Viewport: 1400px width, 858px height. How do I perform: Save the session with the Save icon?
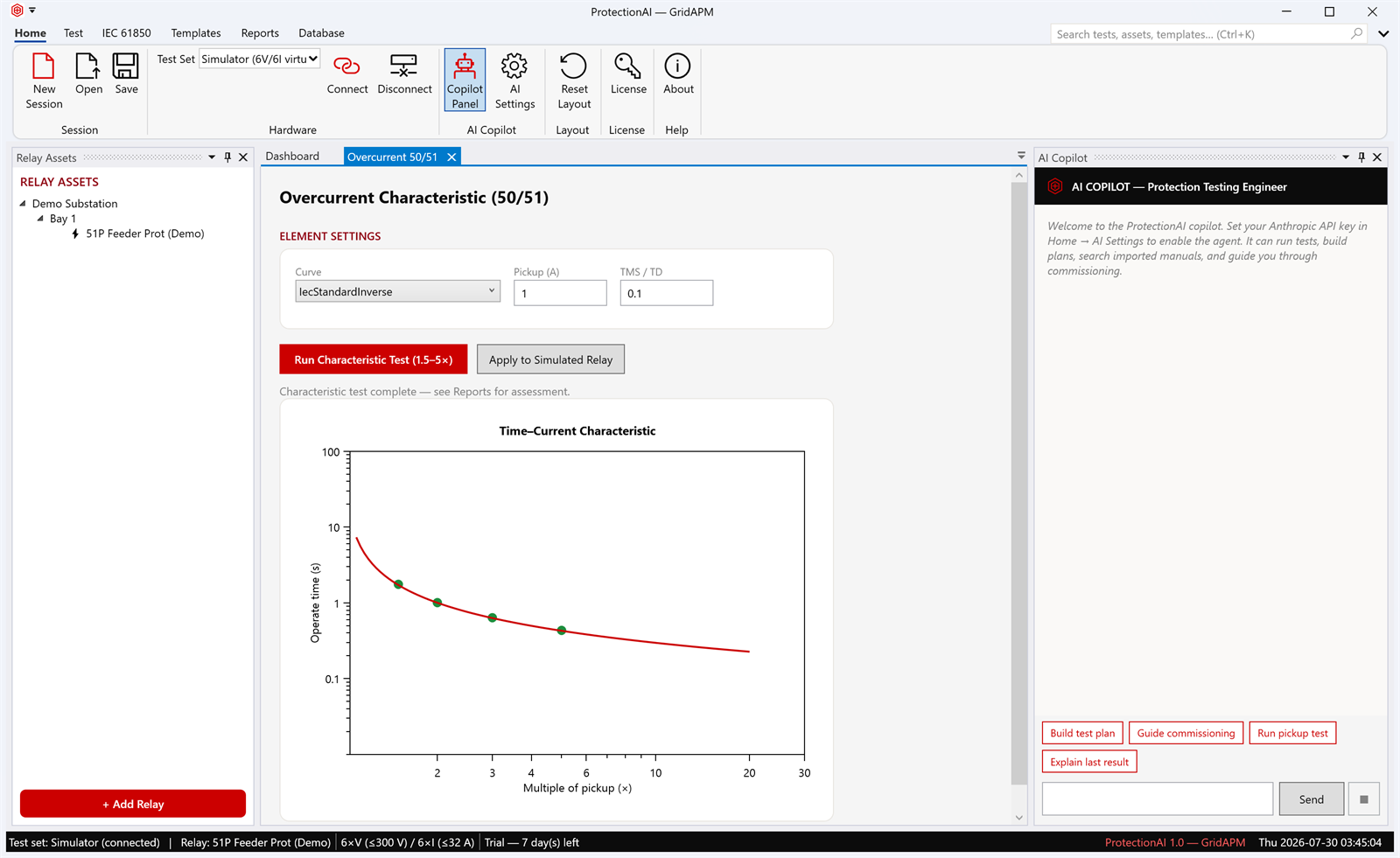[x=126, y=74]
